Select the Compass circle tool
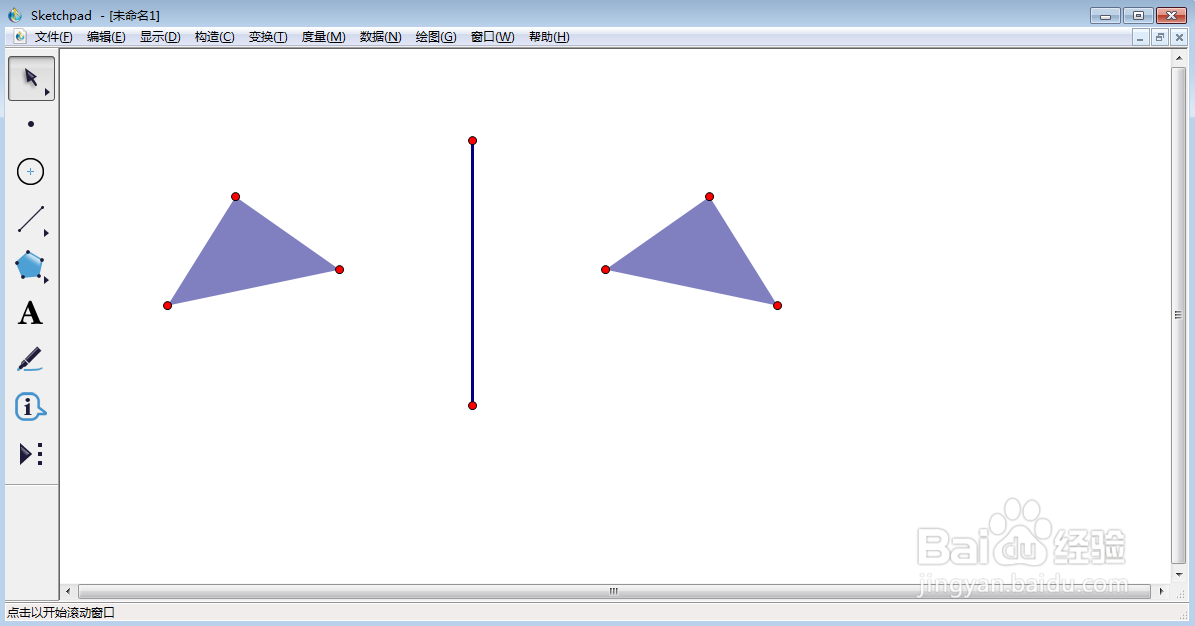The width and height of the screenshot is (1195, 626). coord(30,172)
